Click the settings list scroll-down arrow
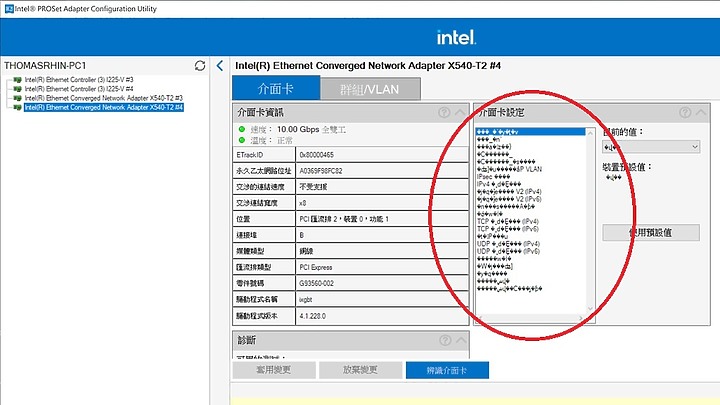This screenshot has height=405, width=720. coord(591,309)
